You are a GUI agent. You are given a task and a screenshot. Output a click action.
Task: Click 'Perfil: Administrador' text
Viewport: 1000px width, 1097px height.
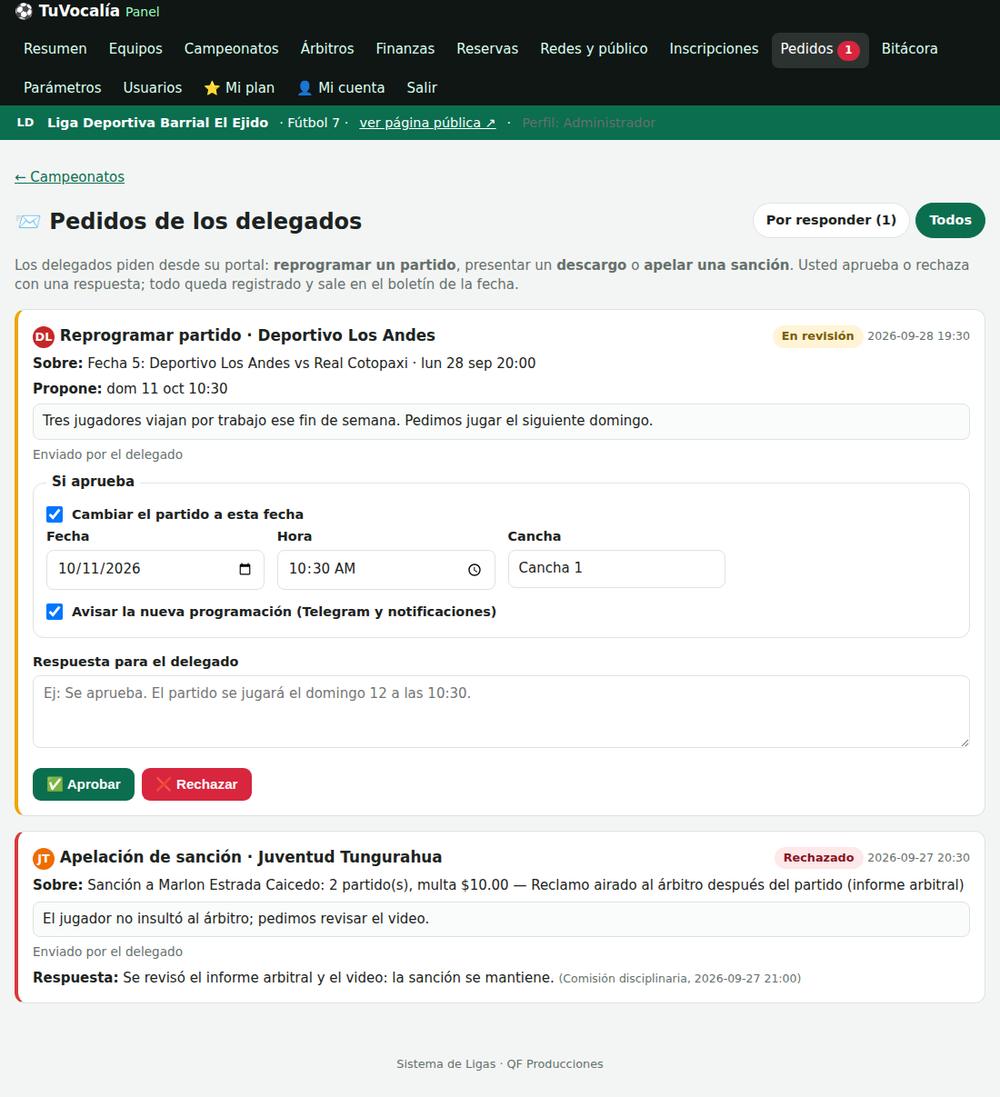tap(589, 123)
